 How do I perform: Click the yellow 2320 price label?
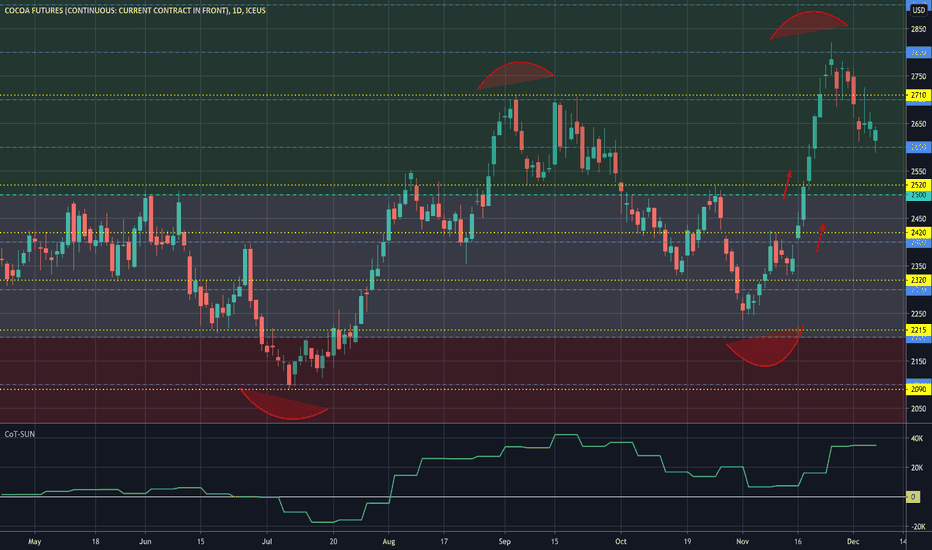918,280
